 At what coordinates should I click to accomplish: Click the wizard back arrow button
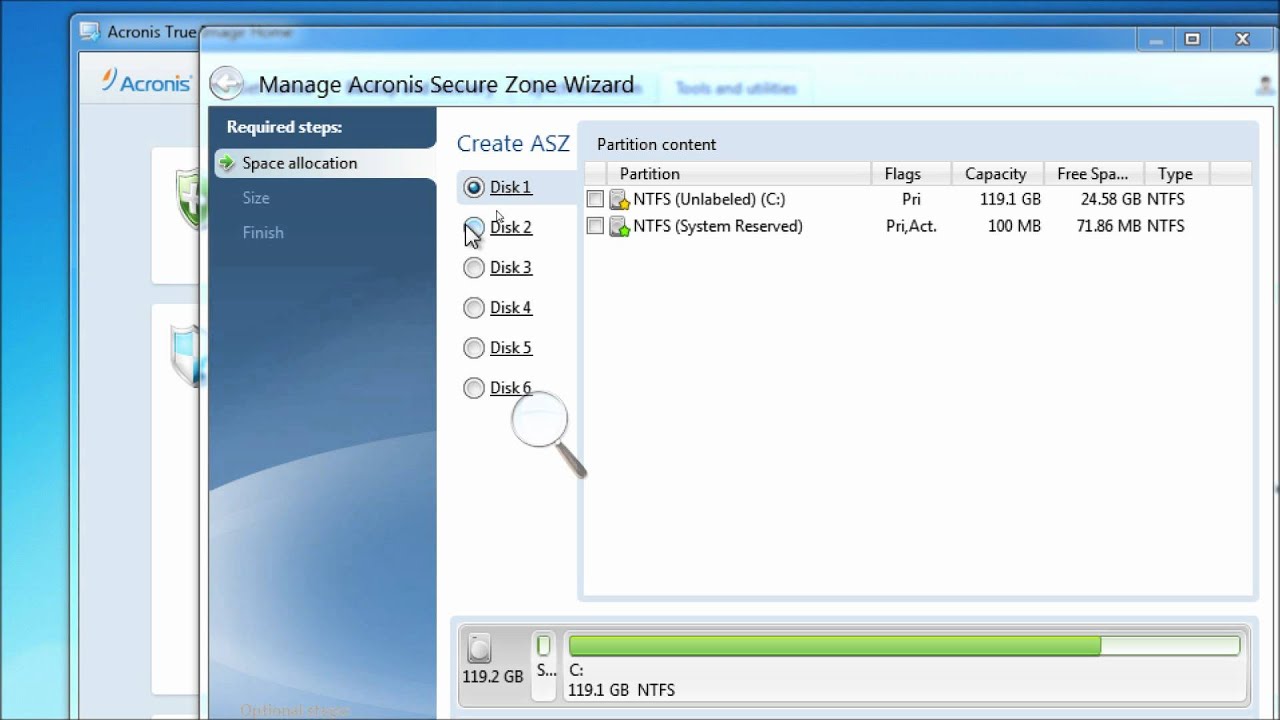coord(227,84)
